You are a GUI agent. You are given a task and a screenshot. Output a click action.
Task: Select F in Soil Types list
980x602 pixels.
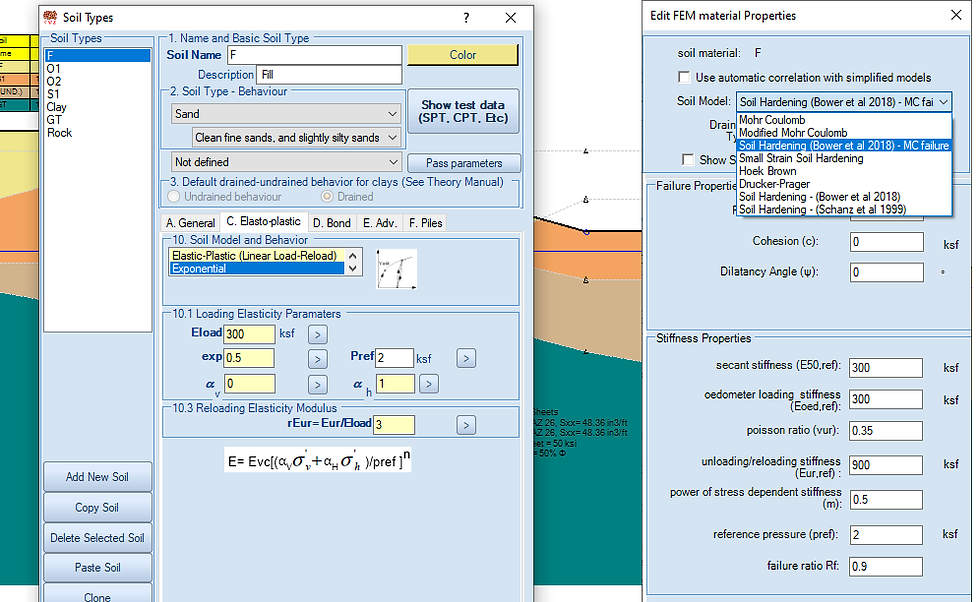(x=98, y=56)
